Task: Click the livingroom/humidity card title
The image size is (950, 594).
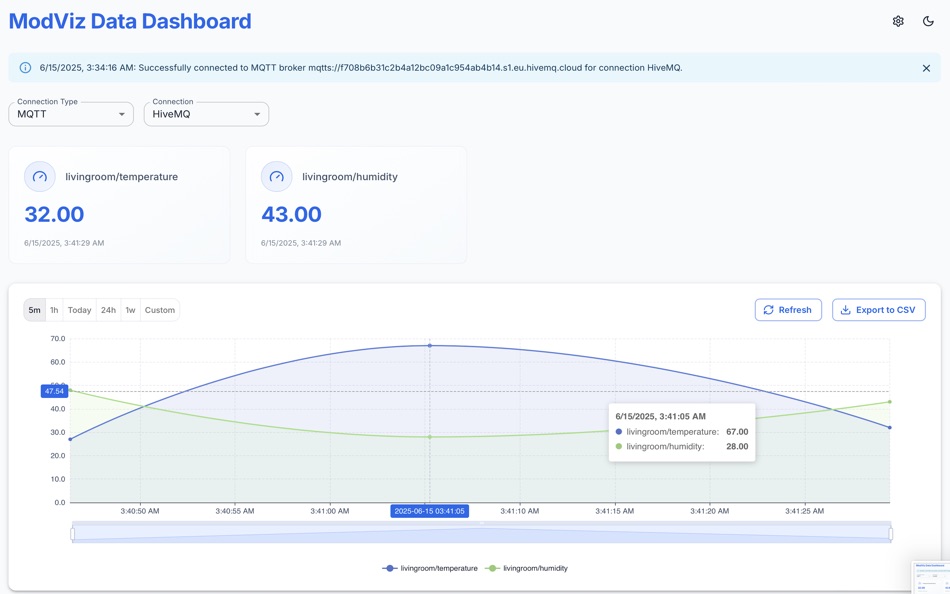Action: coord(350,177)
